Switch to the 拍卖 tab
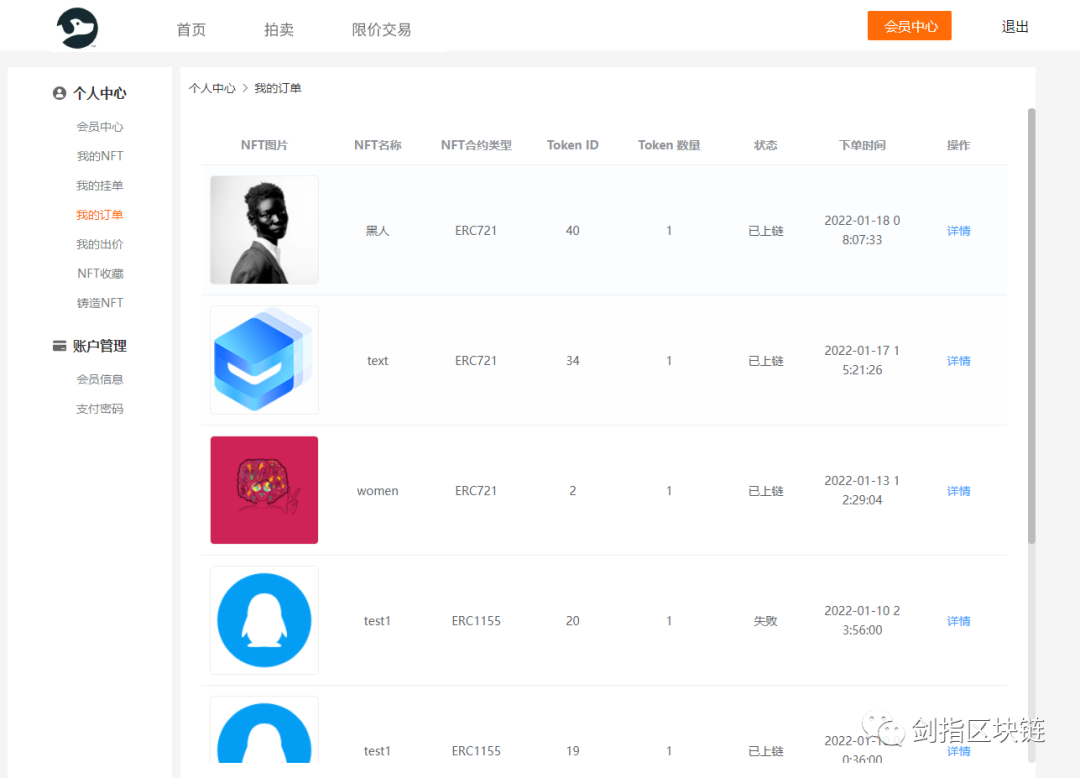The image size is (1080, 778). [279, 29]
